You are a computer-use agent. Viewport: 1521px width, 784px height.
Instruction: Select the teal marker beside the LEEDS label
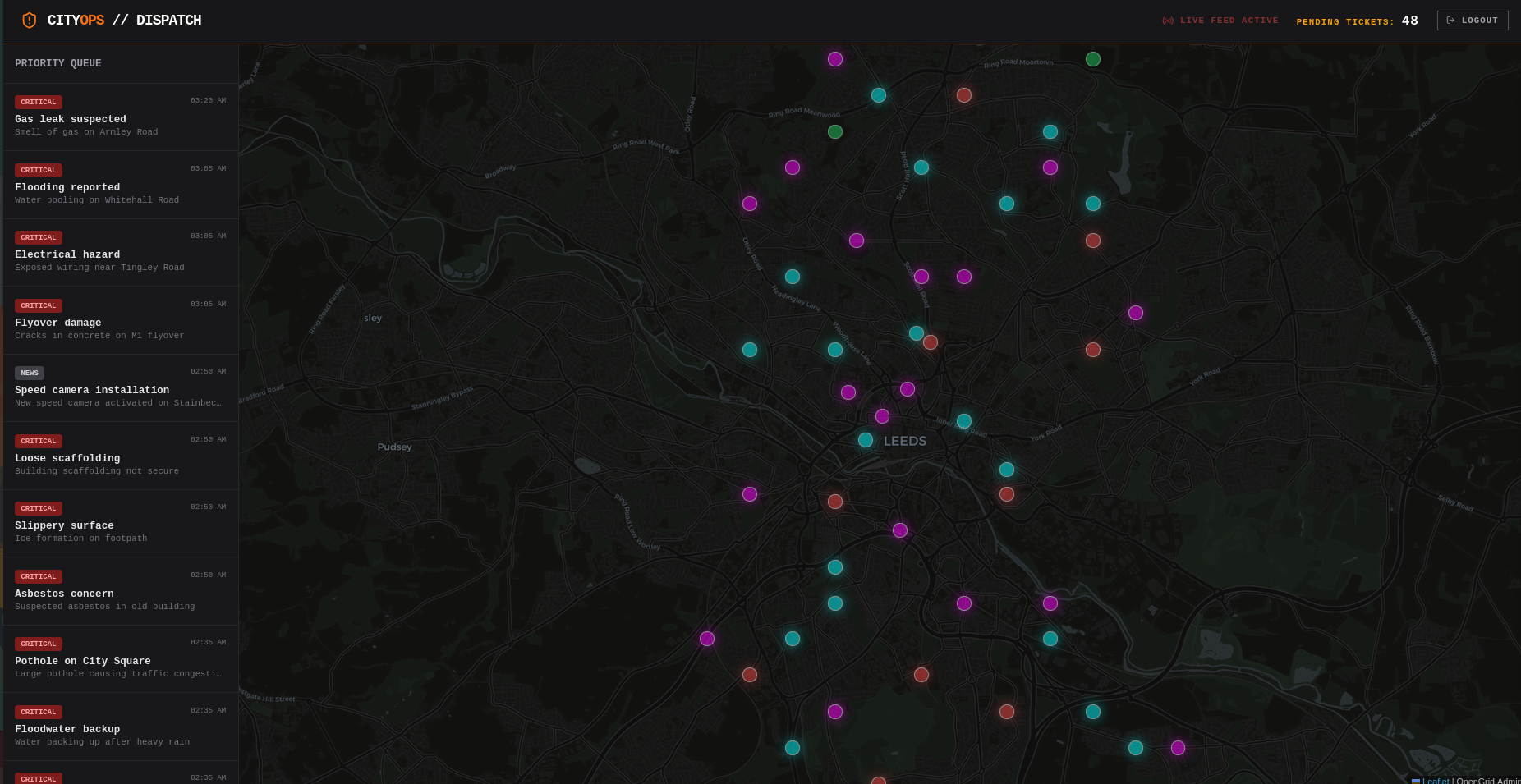[x=866, y=440]
